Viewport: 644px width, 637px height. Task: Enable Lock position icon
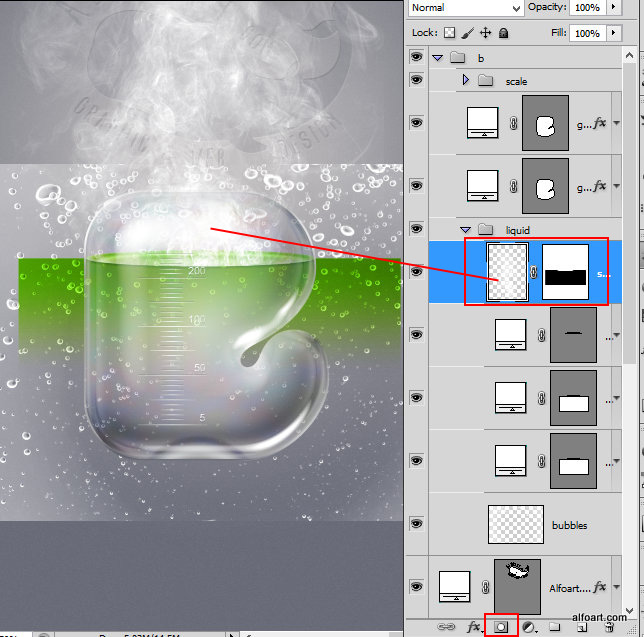pos(486,33)
